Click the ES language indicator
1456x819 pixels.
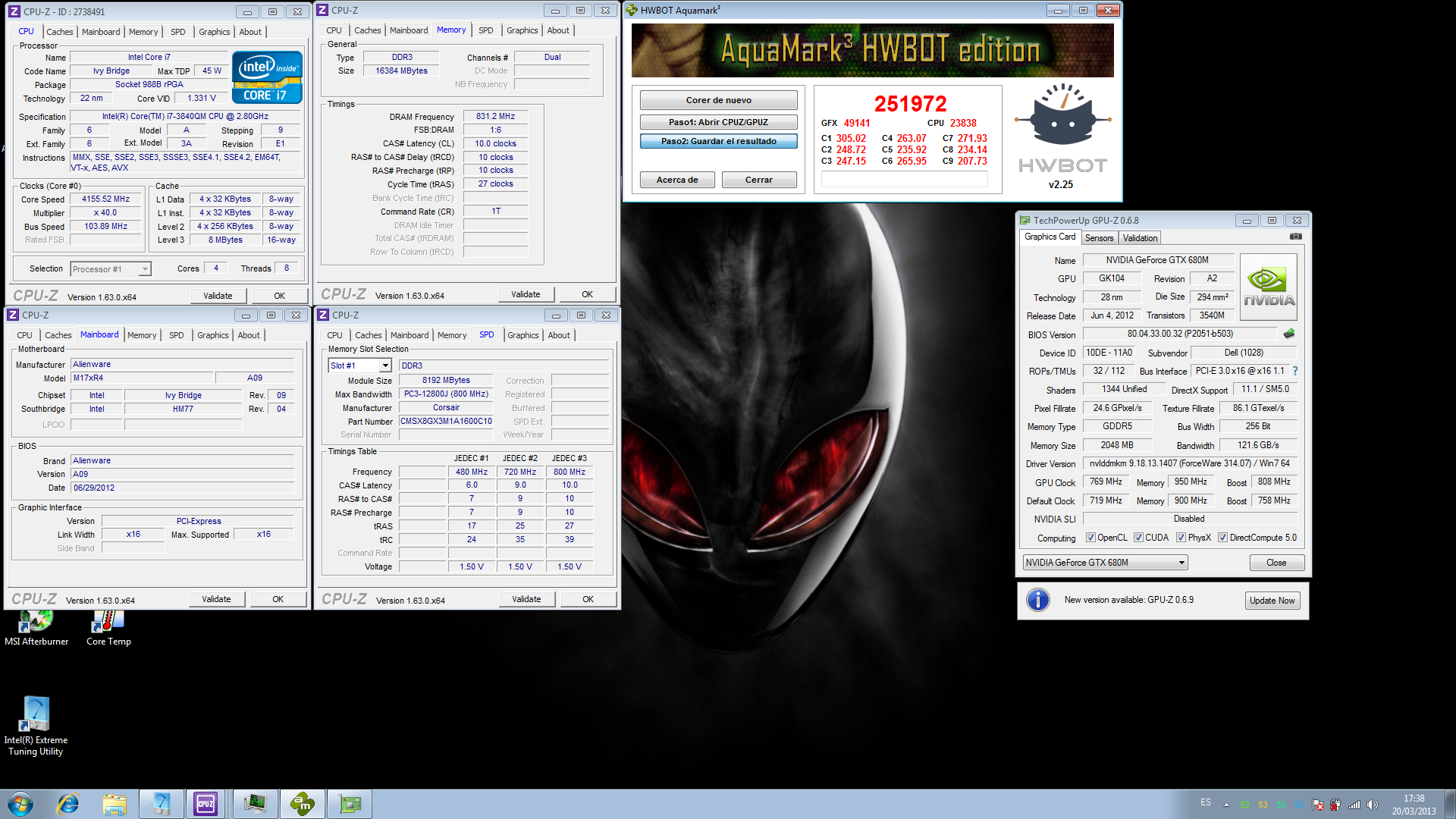(1206, 802)
